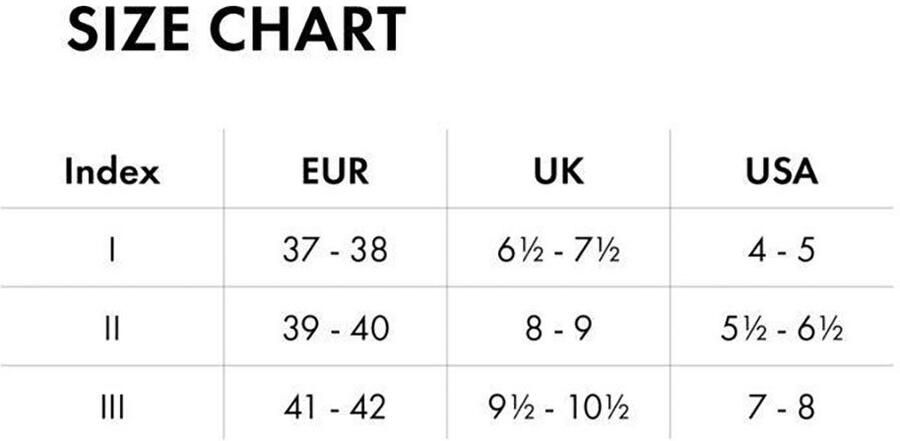
Task: Click the 10½ value in the UK column
Action: (599, 407)
